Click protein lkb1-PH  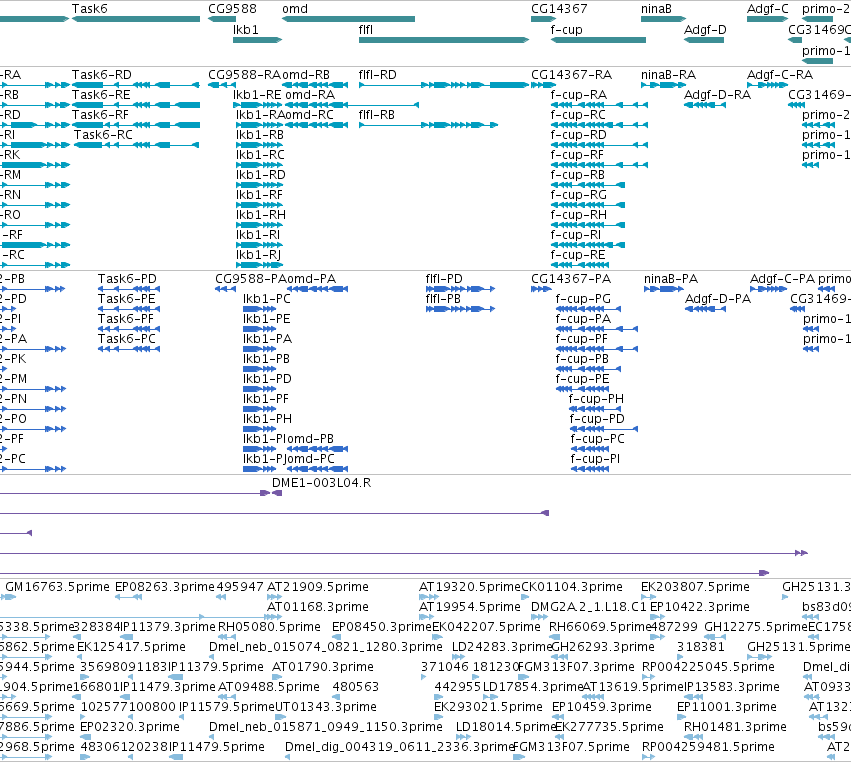point(267,418)
